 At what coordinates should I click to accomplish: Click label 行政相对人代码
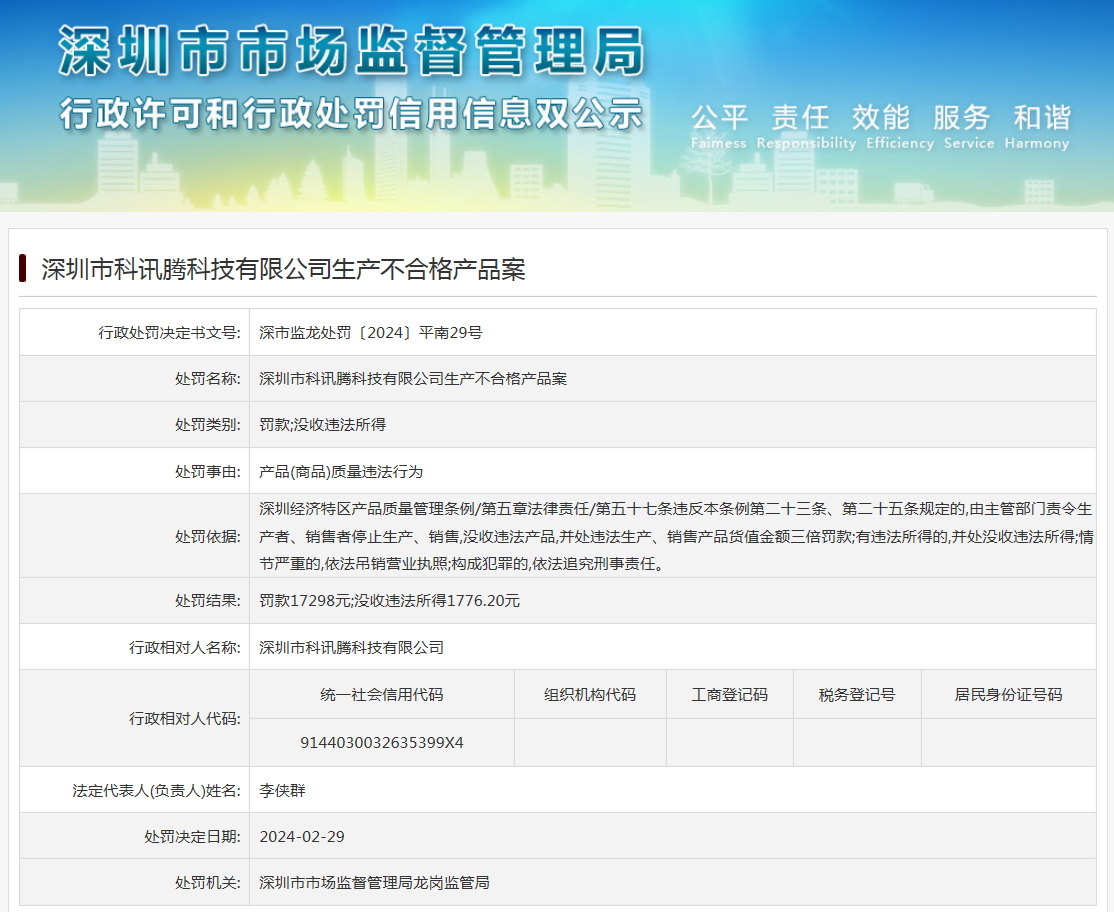coord(185,719)
